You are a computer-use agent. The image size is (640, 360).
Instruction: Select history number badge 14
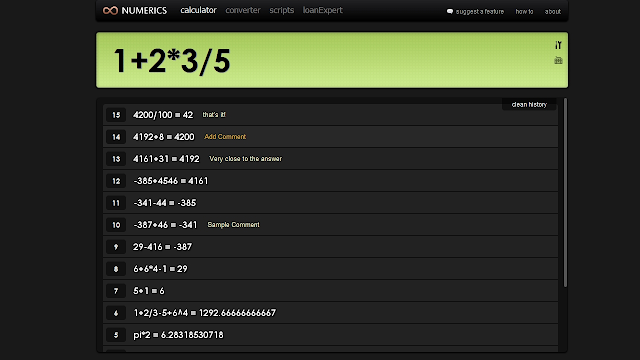(116, 137)
